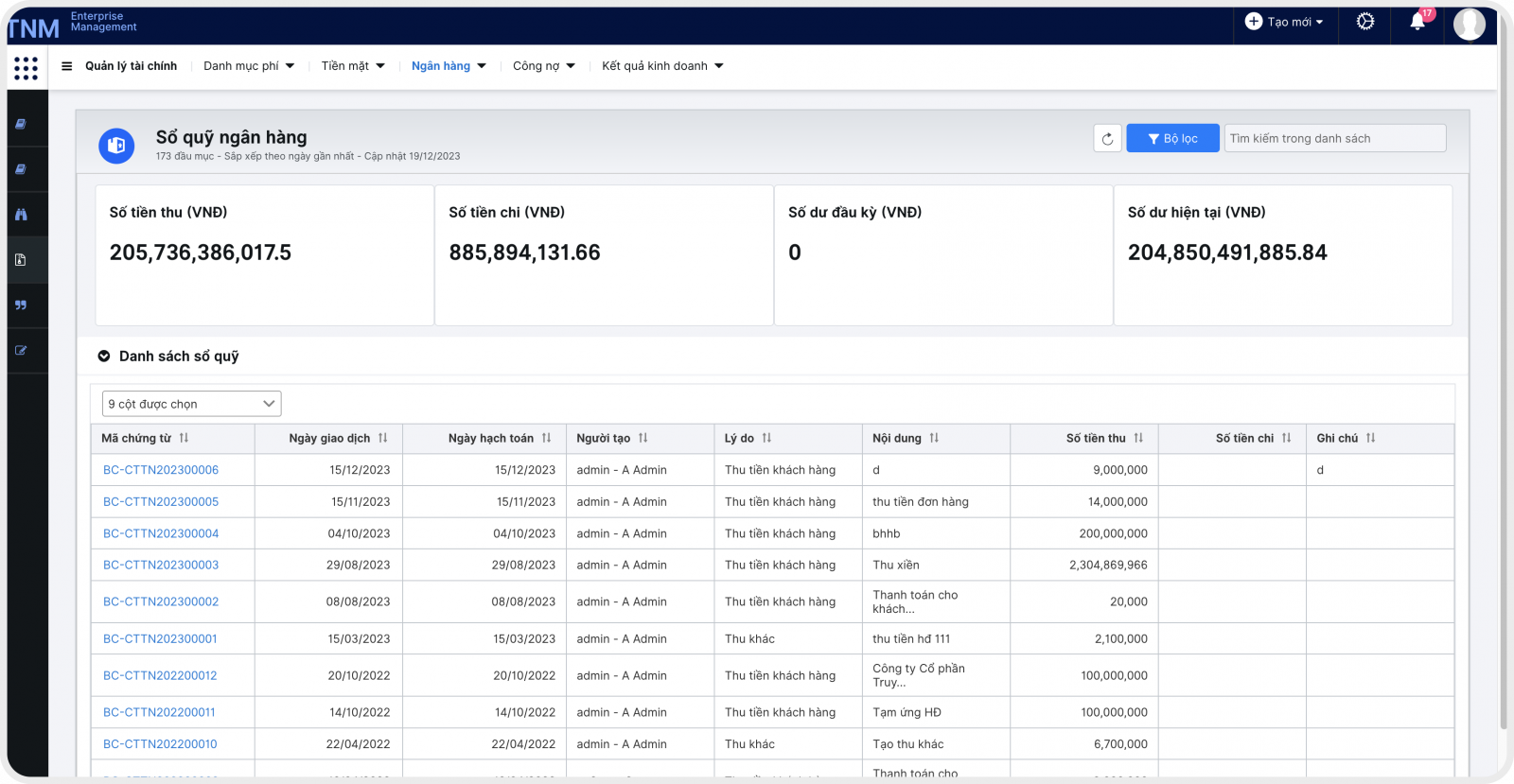This screenshot has width=1514, height=784.
Task: Sort by Nội dung column
Action: 934,438
